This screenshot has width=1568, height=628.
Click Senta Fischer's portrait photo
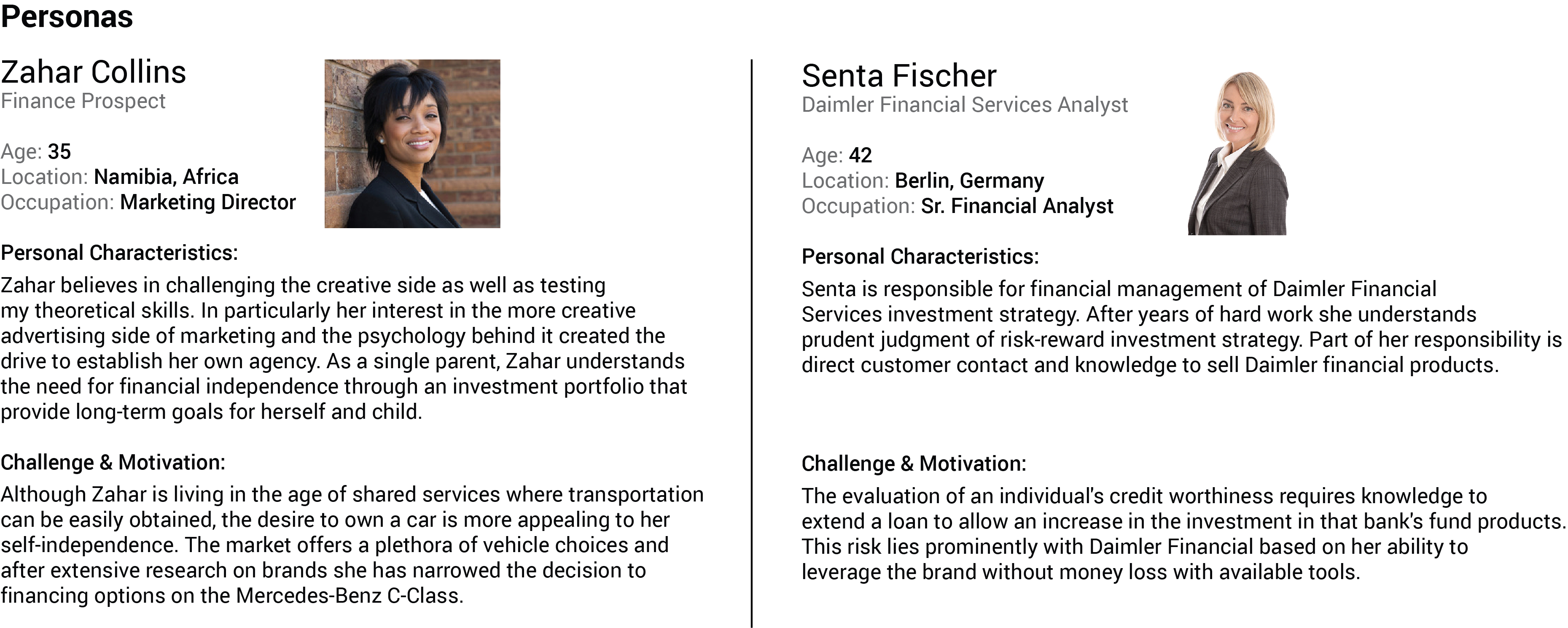[x=1238, y=153]
